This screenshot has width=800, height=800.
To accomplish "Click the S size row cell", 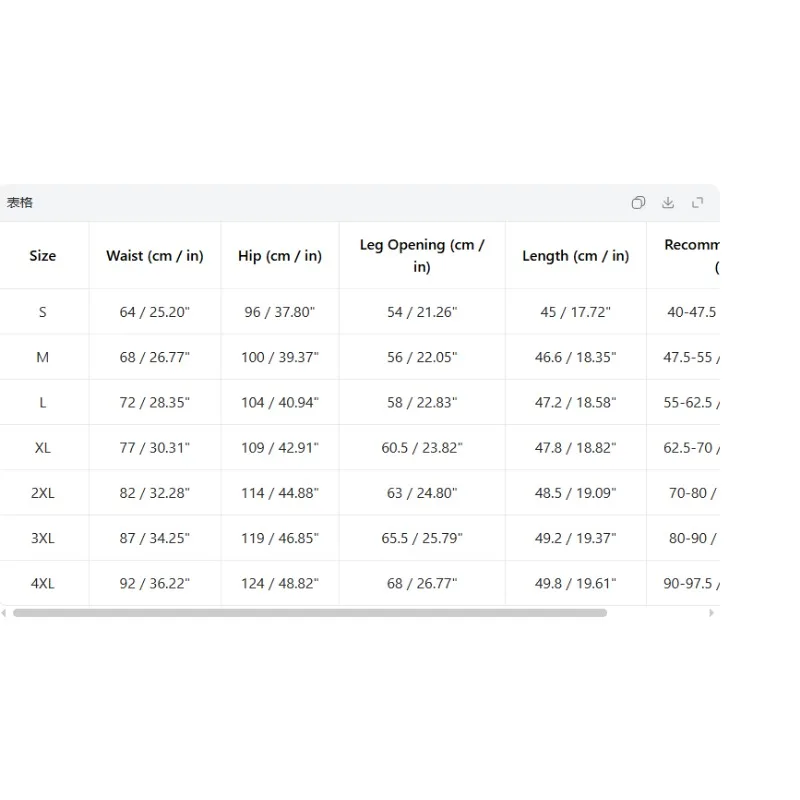I will [x=43, y=312].
